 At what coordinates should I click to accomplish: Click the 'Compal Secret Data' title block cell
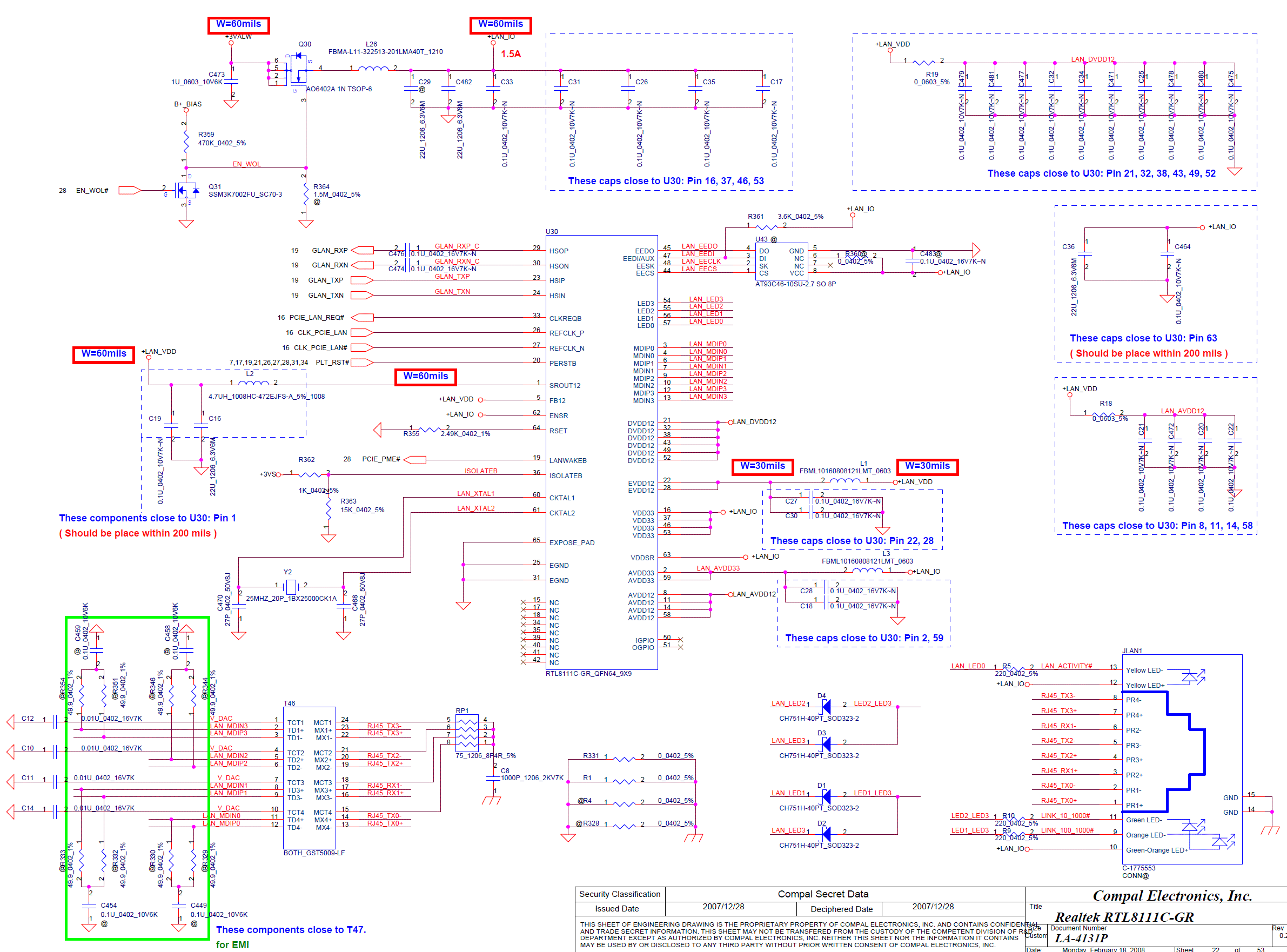click(822, 894)
